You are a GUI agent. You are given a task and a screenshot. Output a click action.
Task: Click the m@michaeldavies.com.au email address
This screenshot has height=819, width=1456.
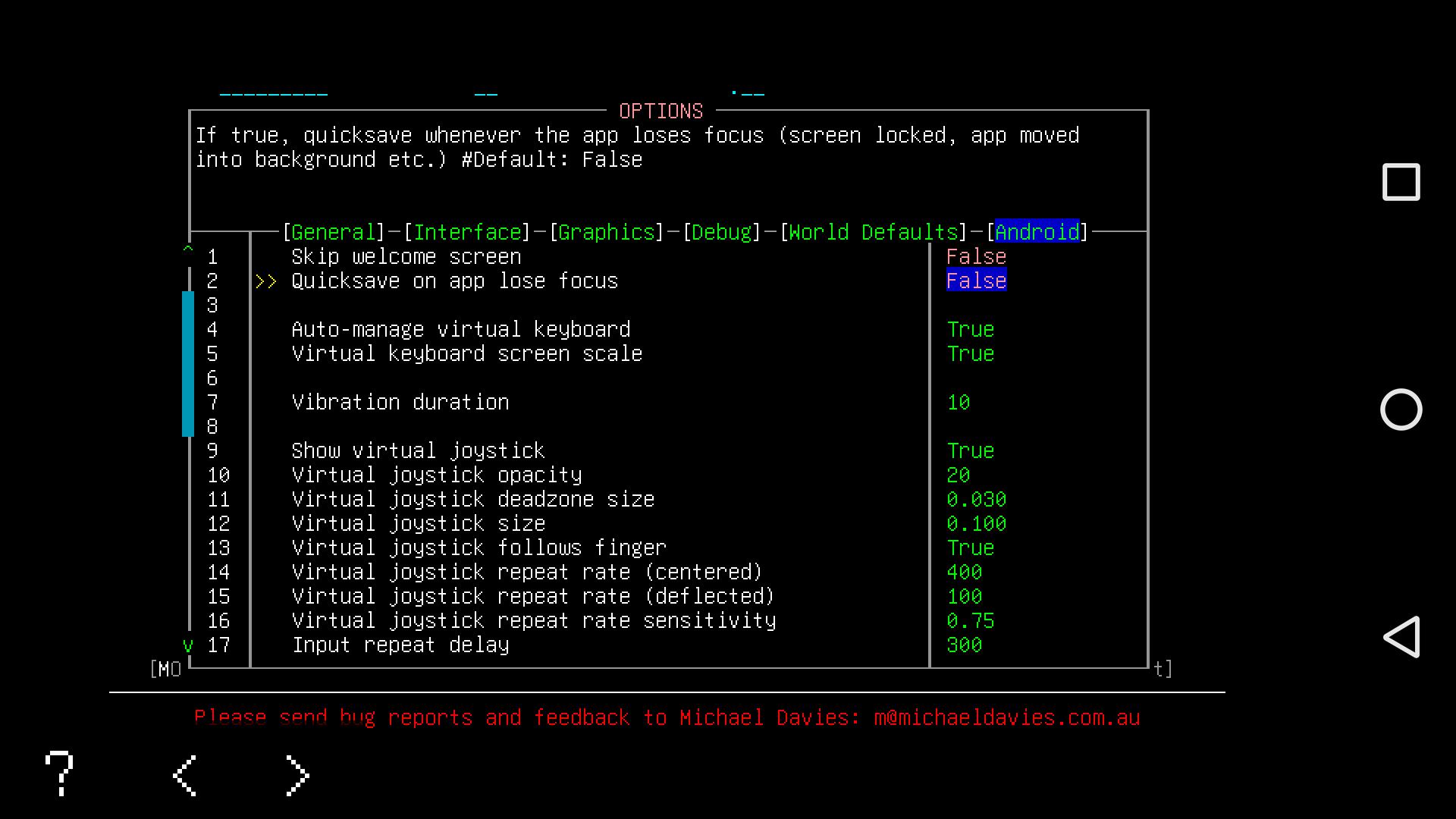1006,718
